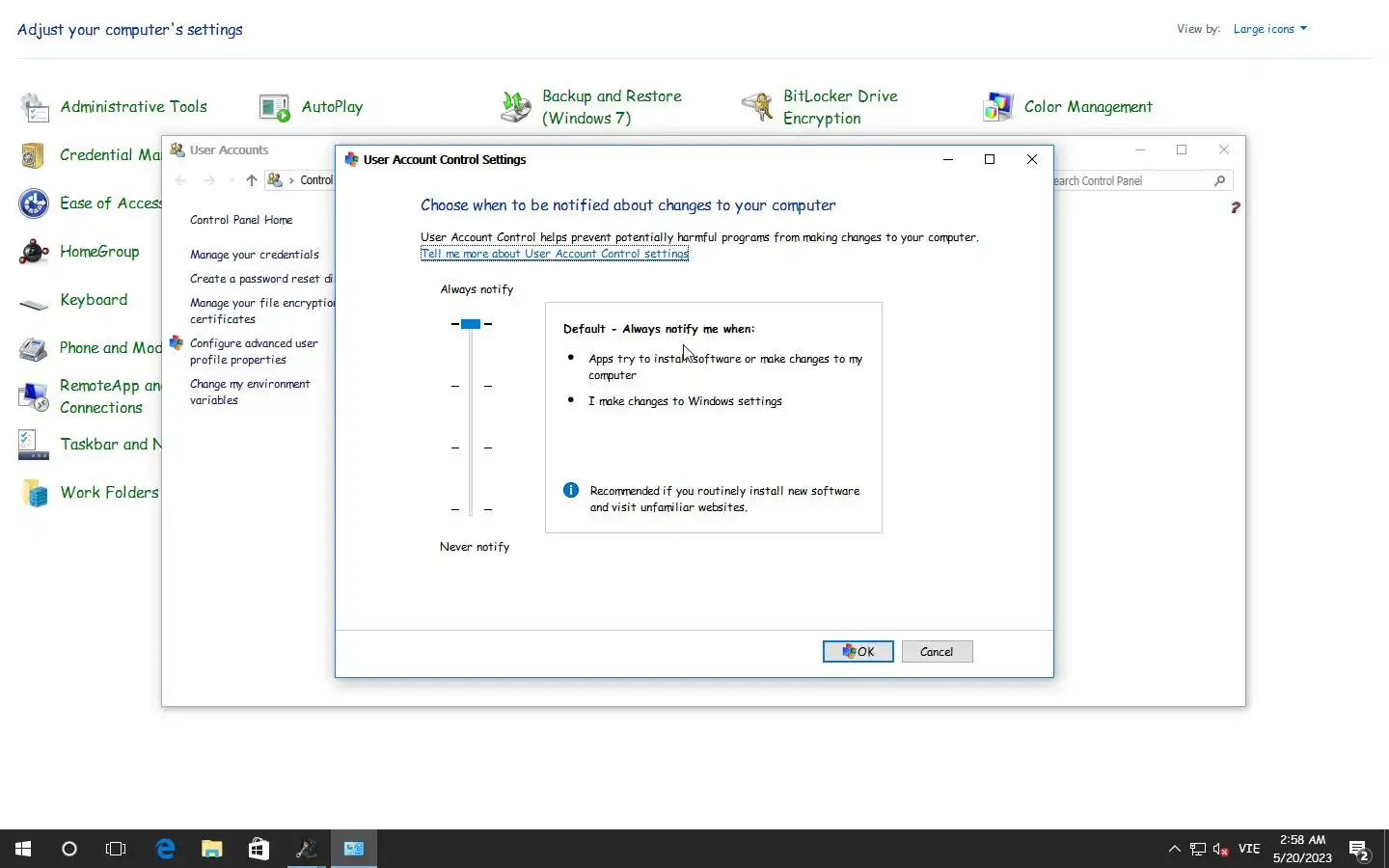Switch to the Control Panel taskbar window
The width and height of the screenshot is (1389, 868).
[354, 849]
